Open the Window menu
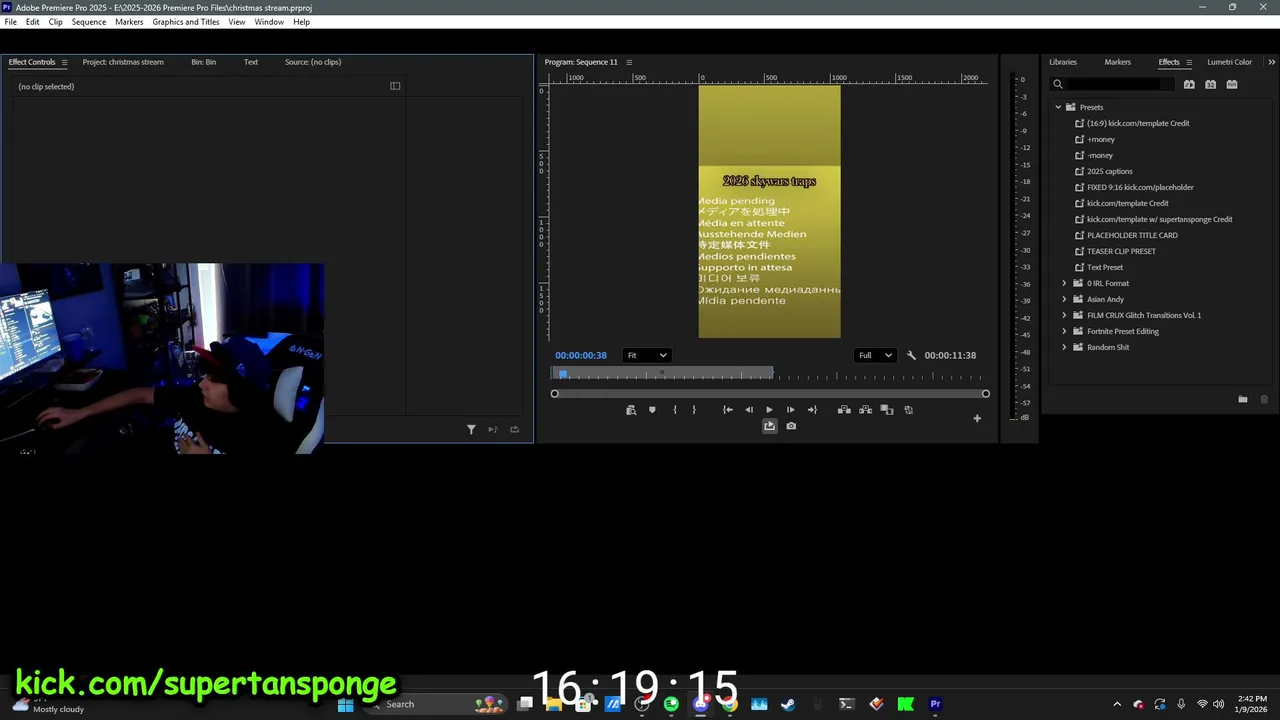Viewport: 1280px width, 720px height. (269, 22)
